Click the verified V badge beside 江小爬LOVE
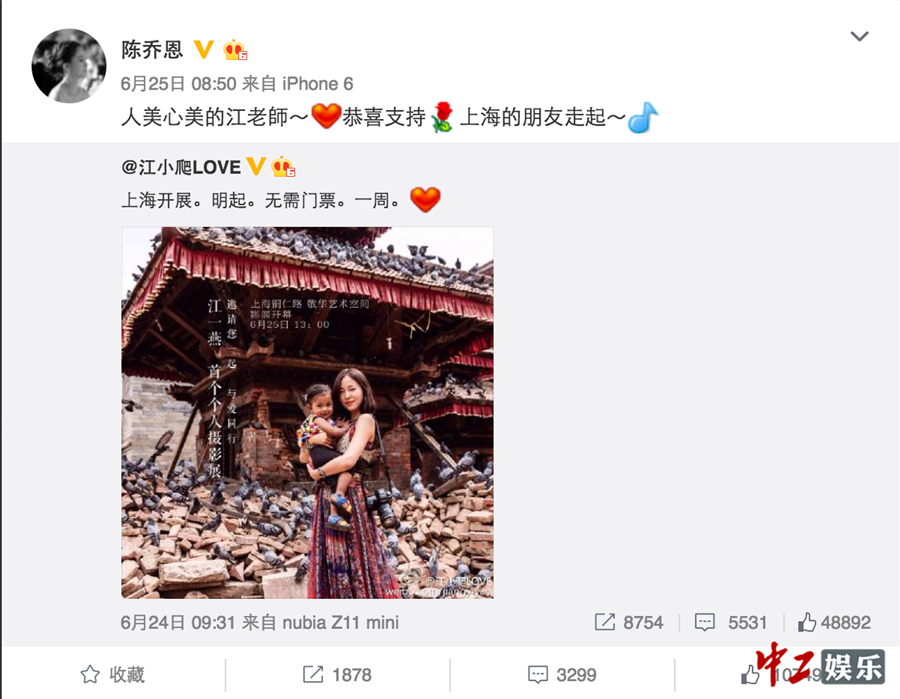Viewport: 900px width, 699px height. 256,166
